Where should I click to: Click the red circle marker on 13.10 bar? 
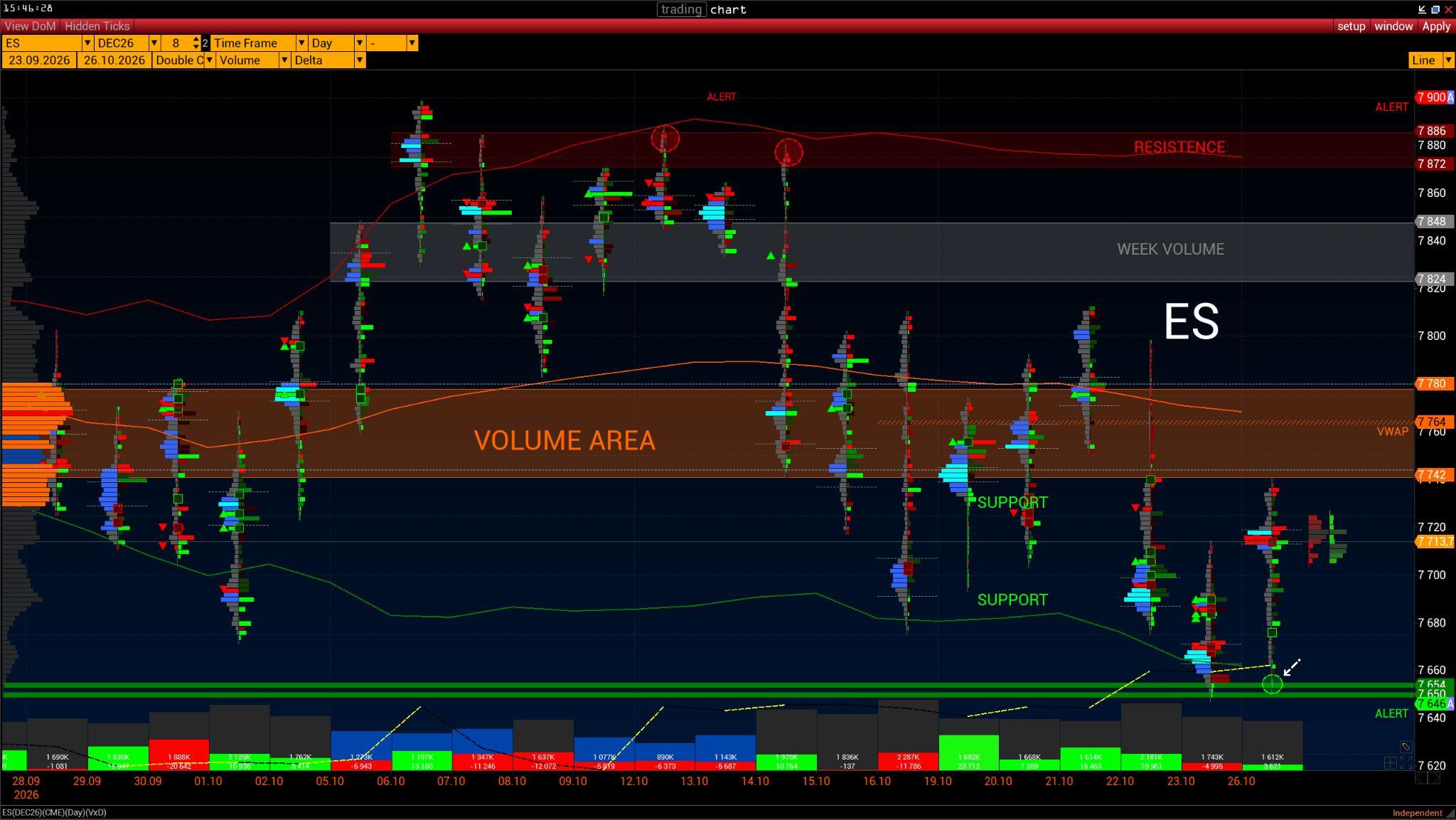coord(665,138)
